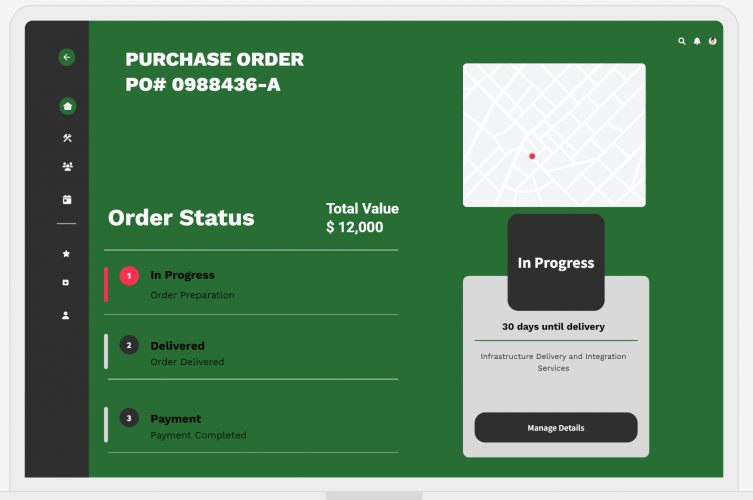Open the team members sidebar icon
The height and width of the screenshot is (500, 753).
coord(67,167)
